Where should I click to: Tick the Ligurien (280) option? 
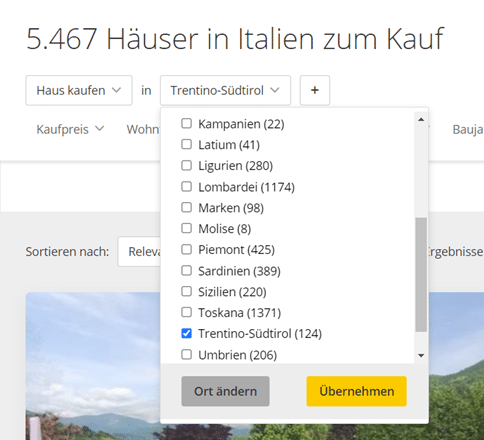186,165
